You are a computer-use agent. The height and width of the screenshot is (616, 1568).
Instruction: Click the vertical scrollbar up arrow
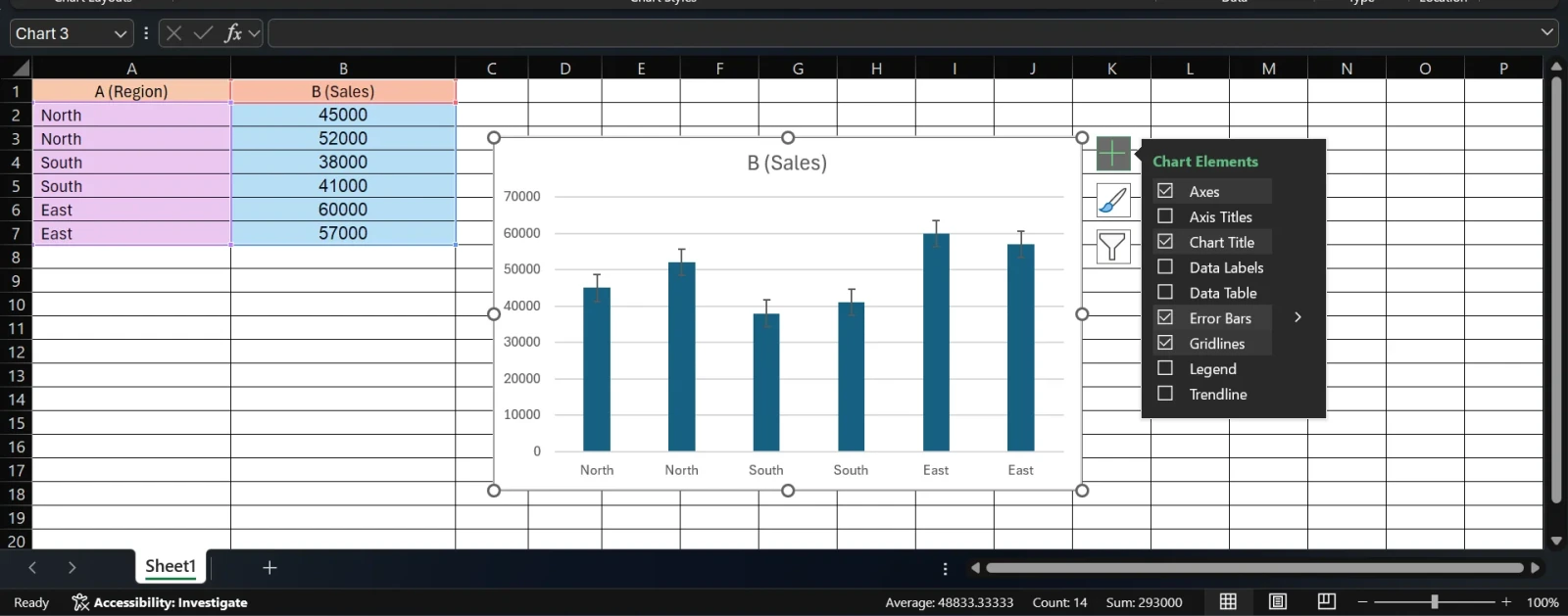point(1556,67)
